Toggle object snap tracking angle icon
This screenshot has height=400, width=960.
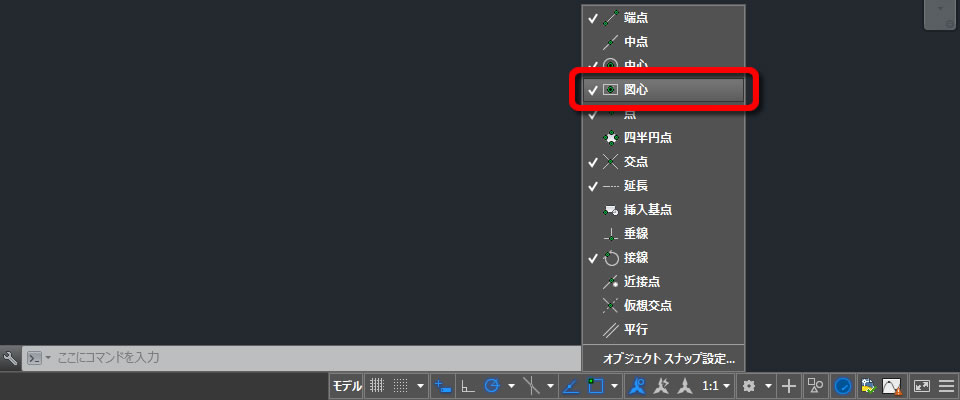pos(570,386)
